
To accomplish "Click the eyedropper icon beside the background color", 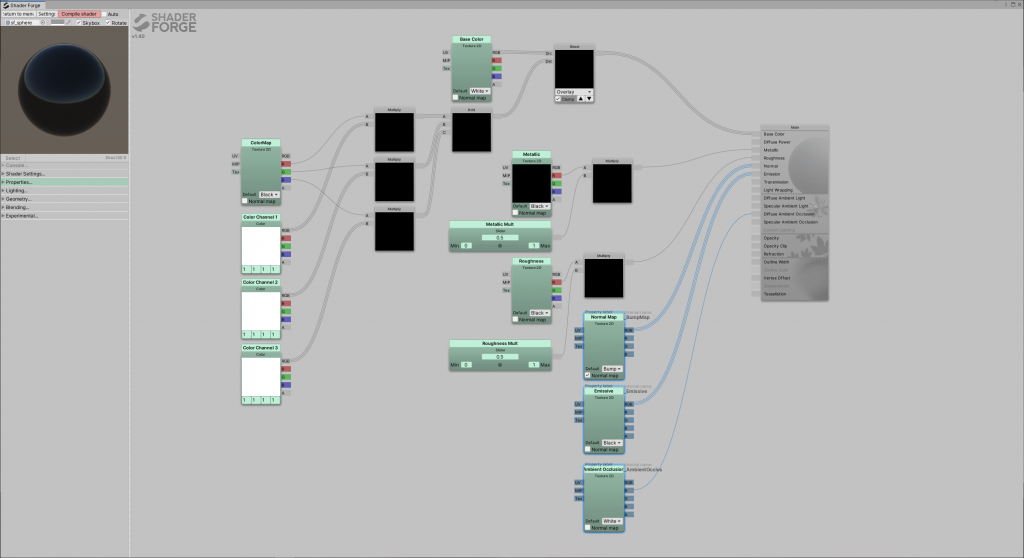I will pos(68,22).
